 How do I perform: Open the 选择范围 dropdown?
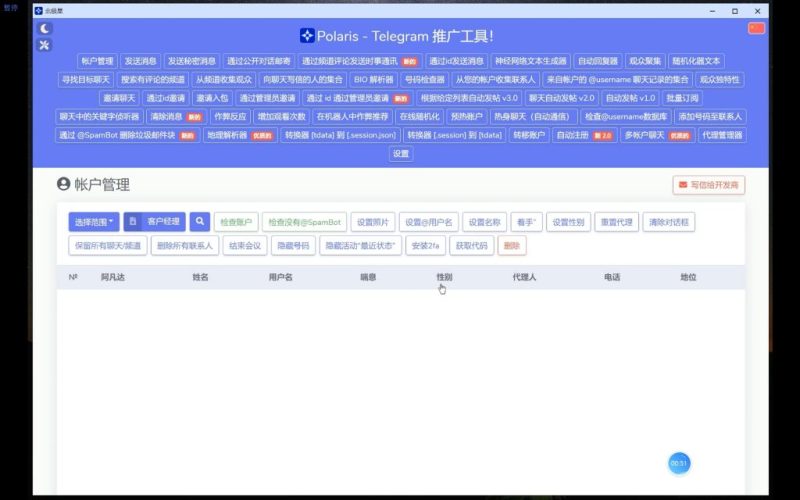(94, 222)
